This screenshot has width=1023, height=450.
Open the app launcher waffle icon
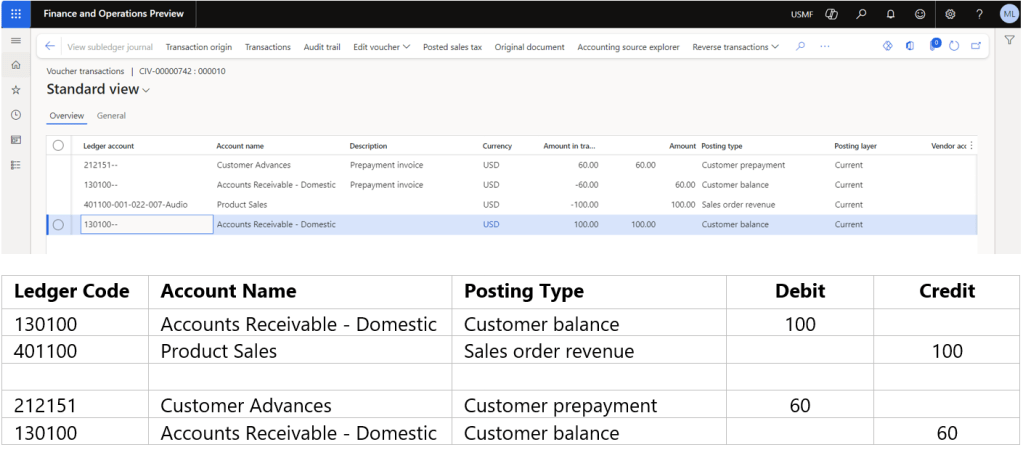click(15, 14)
